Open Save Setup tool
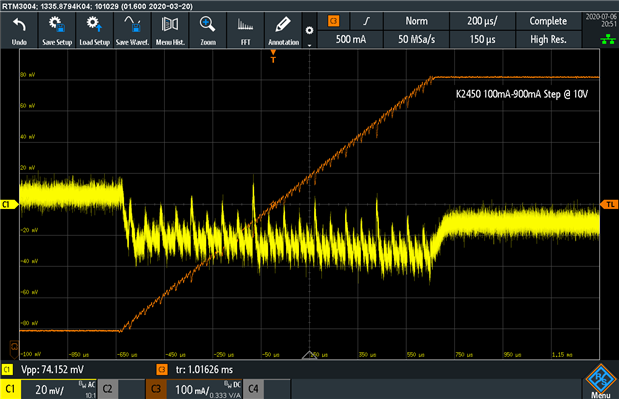This screenshot has width=619, height=399. click(57, 30)
